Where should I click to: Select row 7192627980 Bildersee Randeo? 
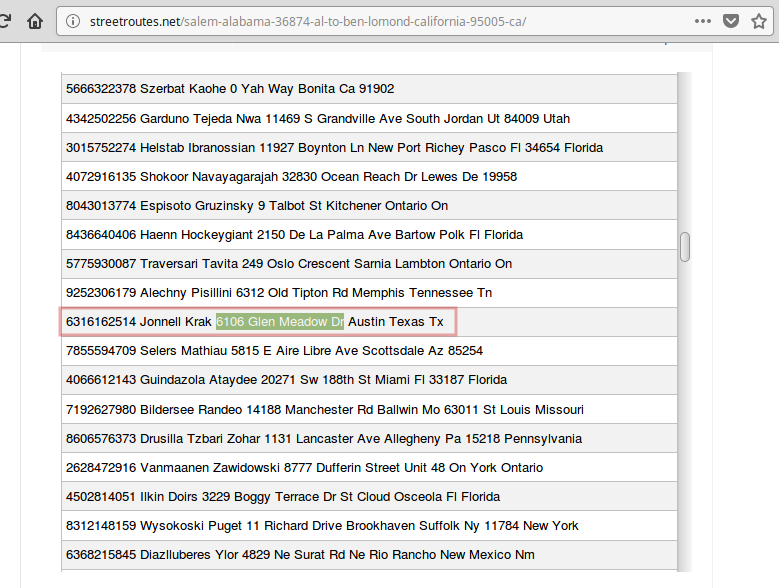(x=369, y=410)
